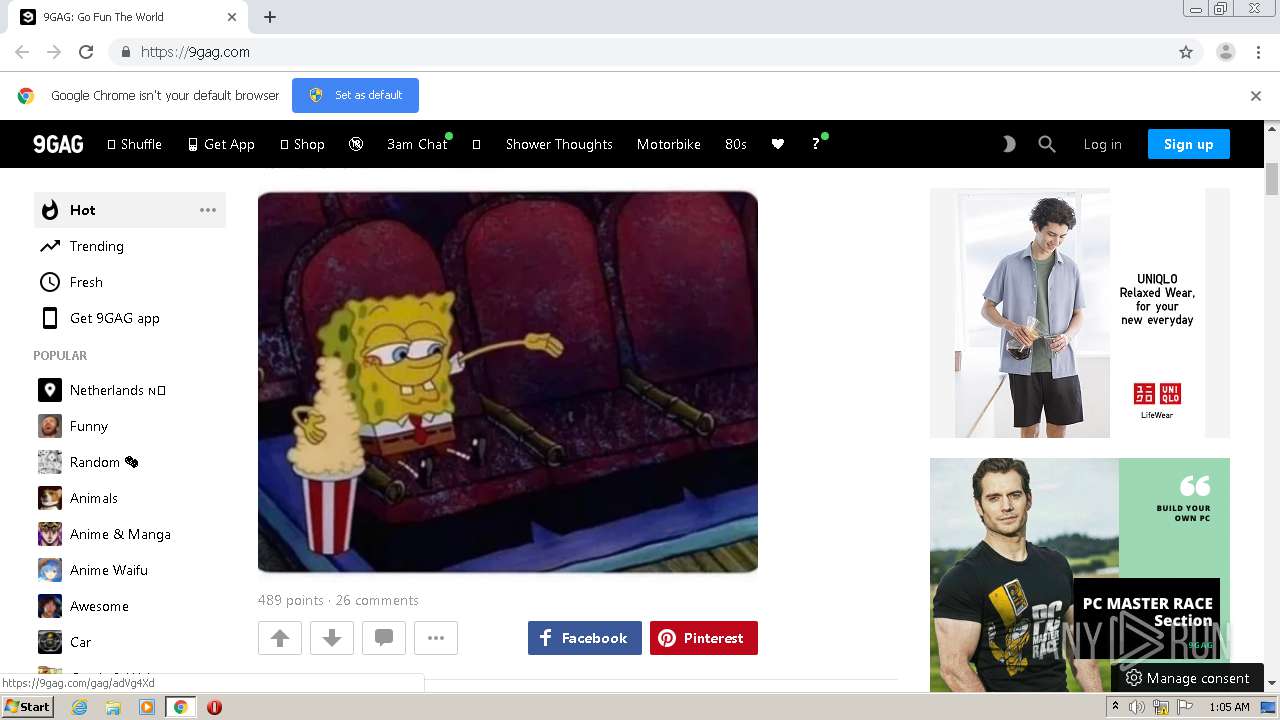Screen dimensions: 1280x720
Task: Downvote the SpongeBob post
Action: [332, 638]
